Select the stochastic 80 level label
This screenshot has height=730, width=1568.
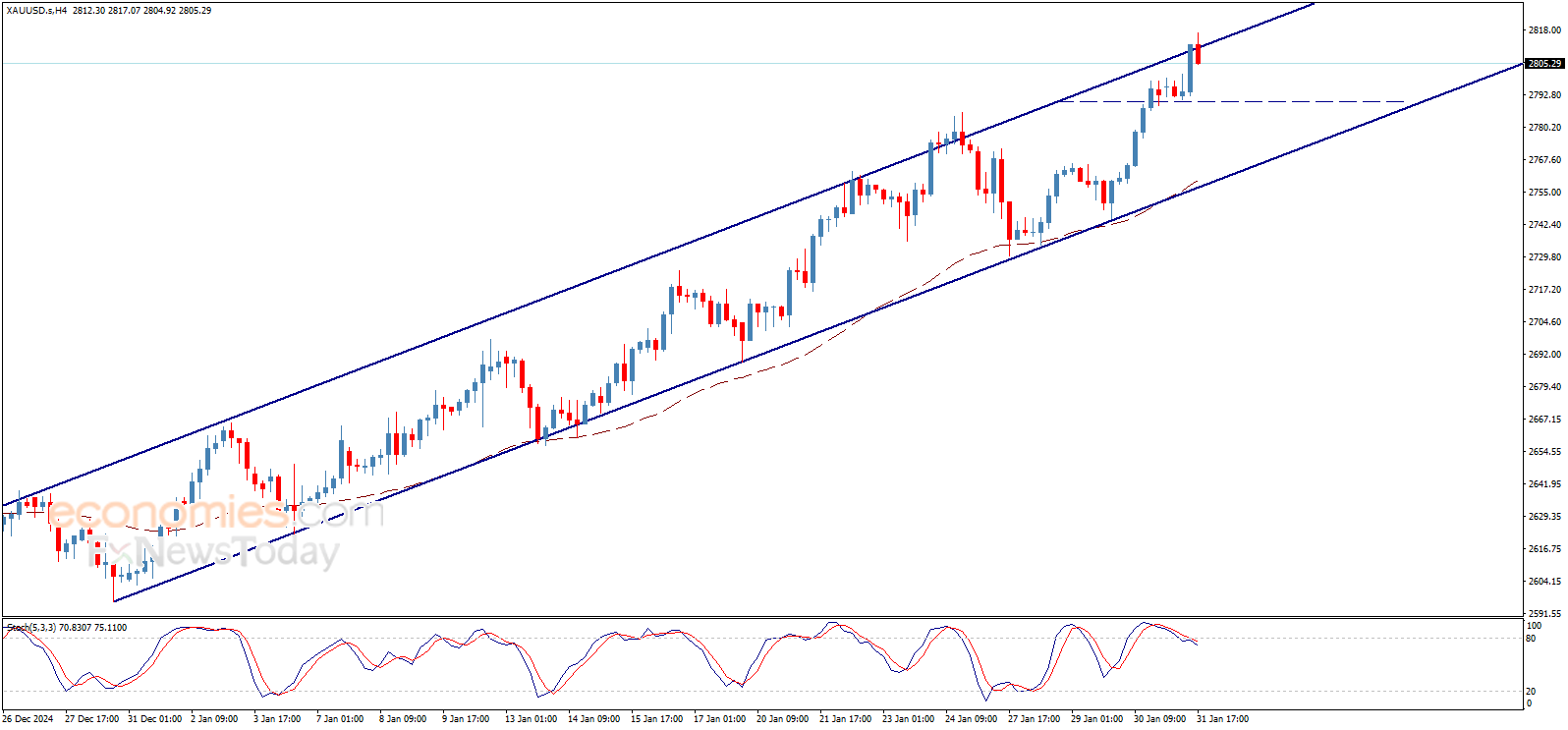tap(1531, 639)
